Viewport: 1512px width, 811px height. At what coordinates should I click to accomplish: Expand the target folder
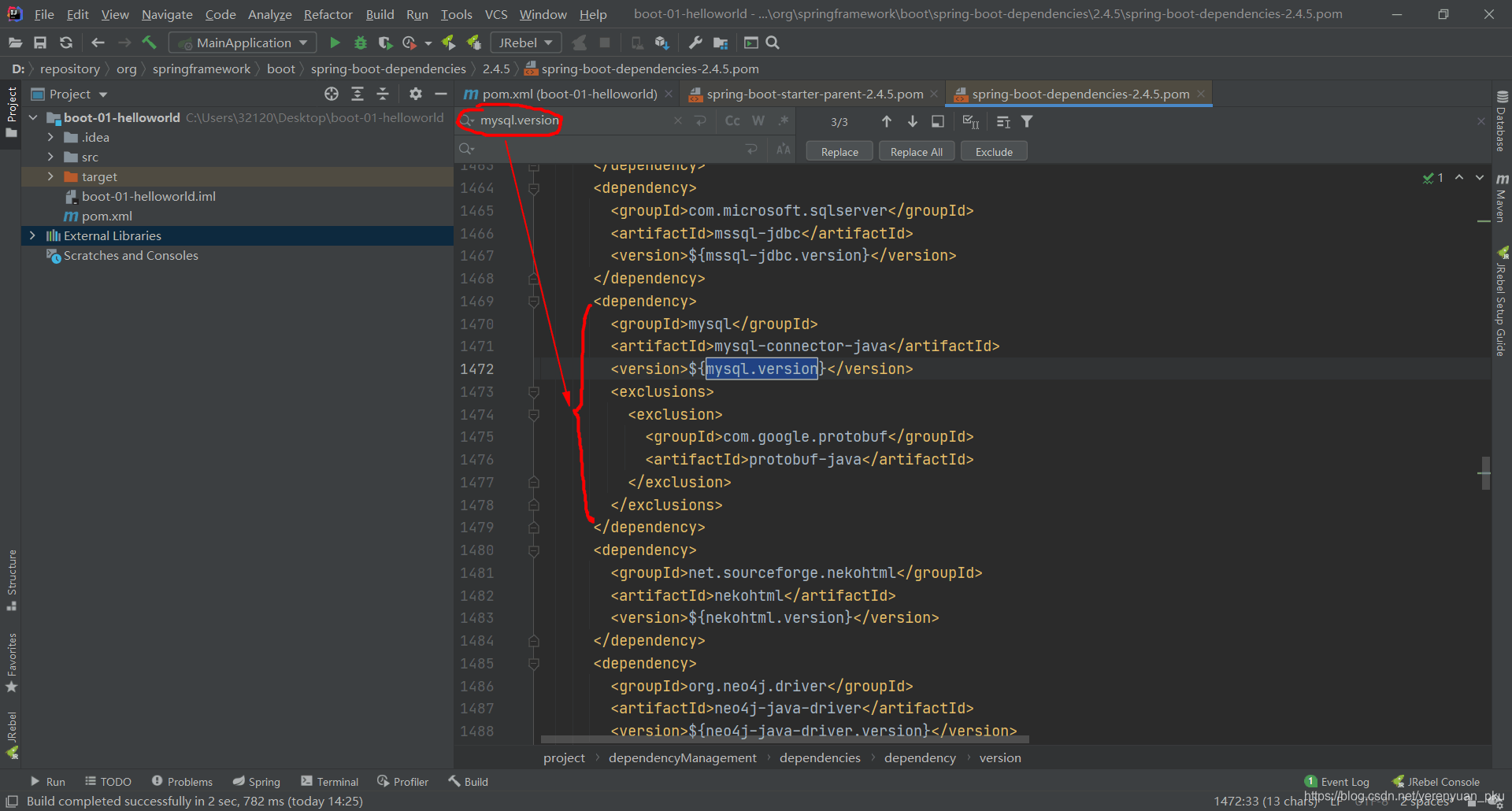point(50,176)
